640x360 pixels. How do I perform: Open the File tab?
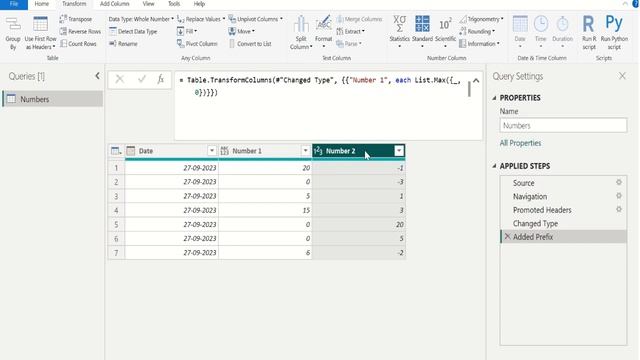(14, 4)
